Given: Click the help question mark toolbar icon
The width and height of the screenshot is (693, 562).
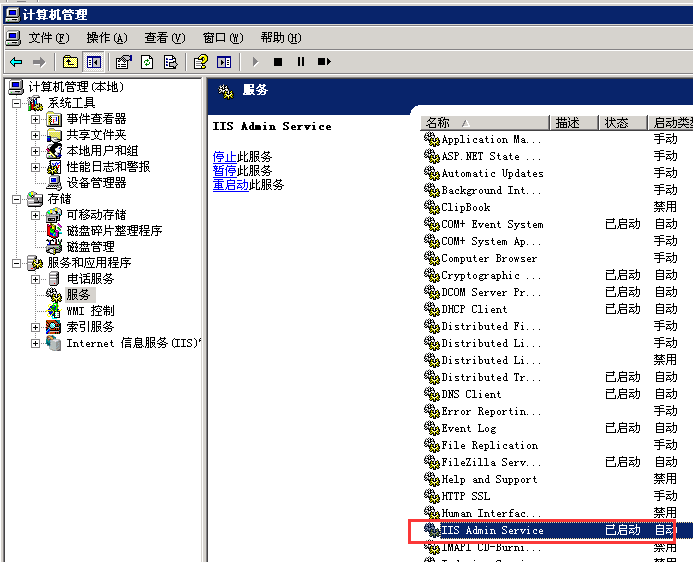Looking at the screenshot, I should point(201,62).
